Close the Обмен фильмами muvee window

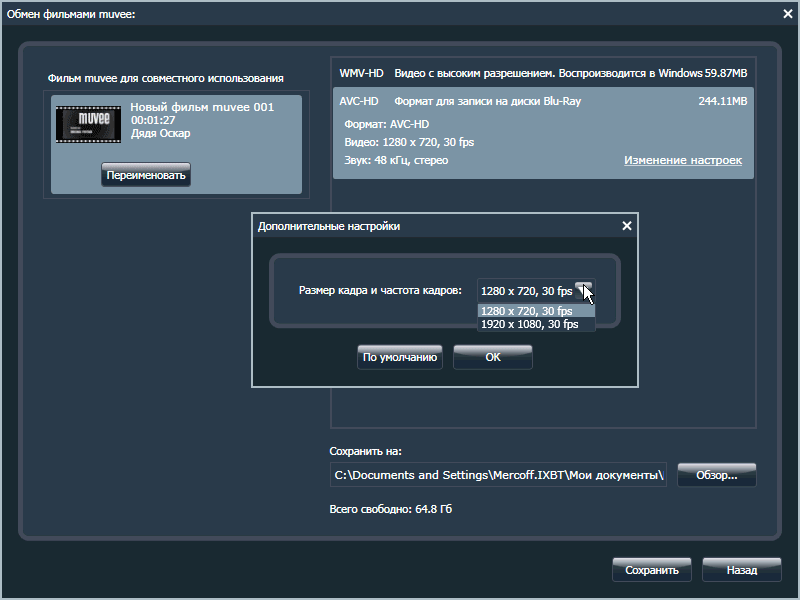coord(788,14)
